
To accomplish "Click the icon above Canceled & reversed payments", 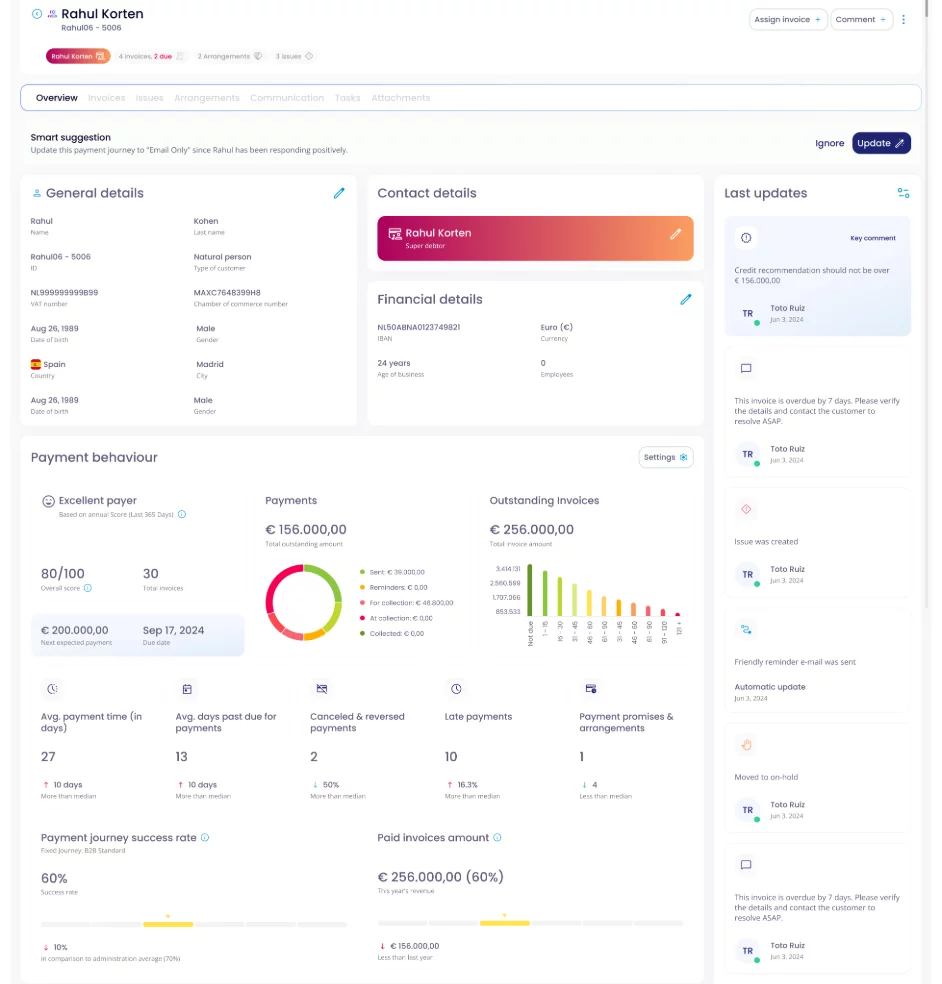I will (322, 689).
